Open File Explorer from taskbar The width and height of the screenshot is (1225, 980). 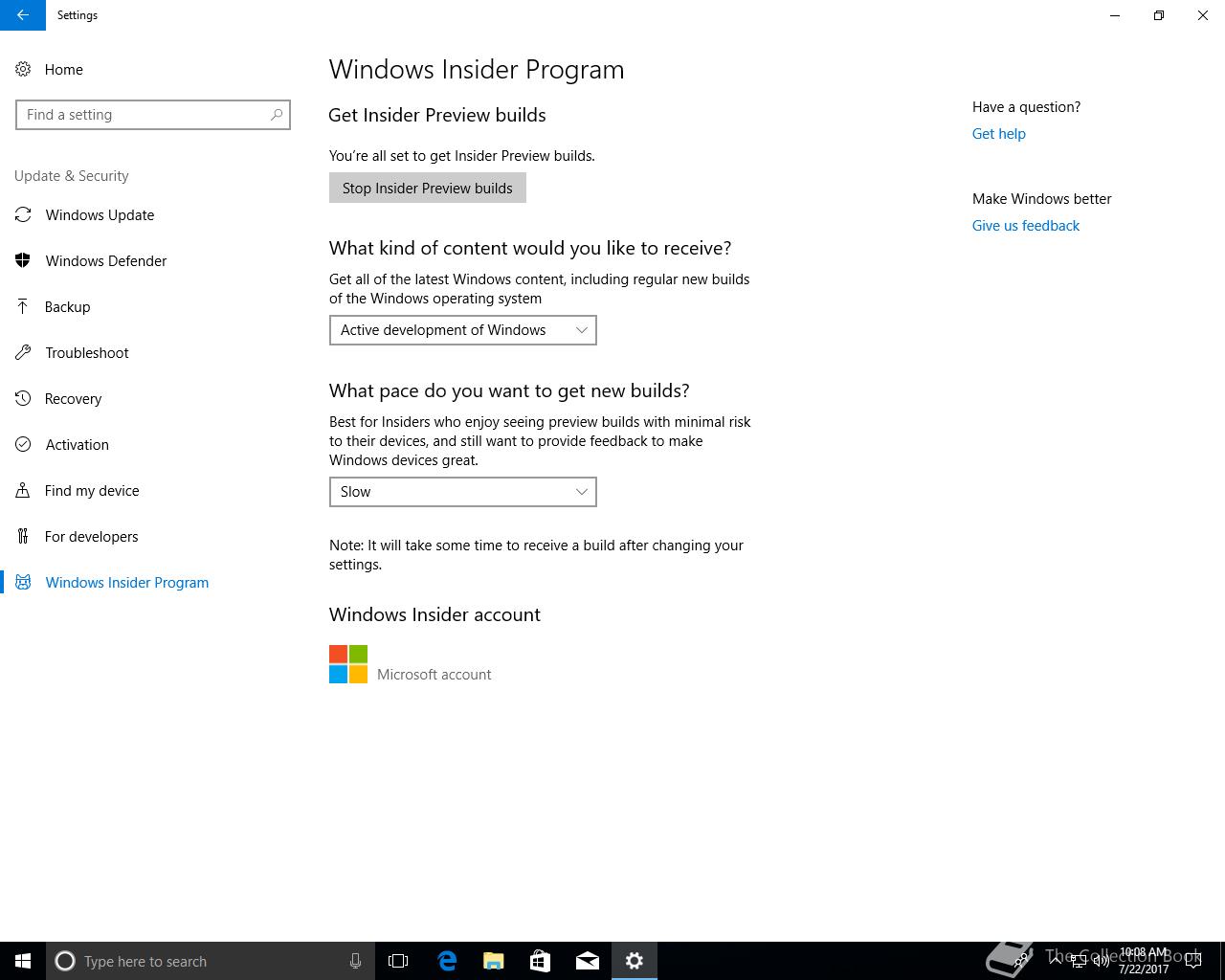pyautogui.click(x=494, y=961)
